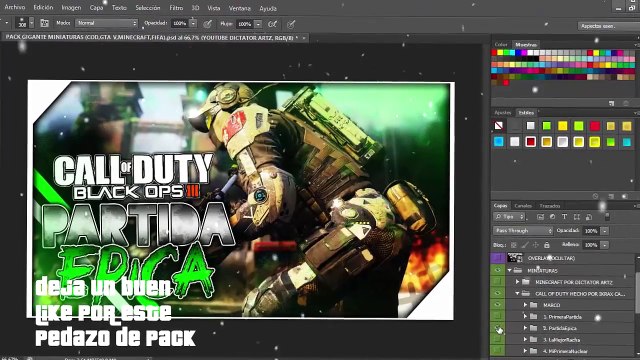The width and height of the screenshot is (640, 360).
Task: Click the delete swatch trash icon
Action: click(x=626, y=103)
